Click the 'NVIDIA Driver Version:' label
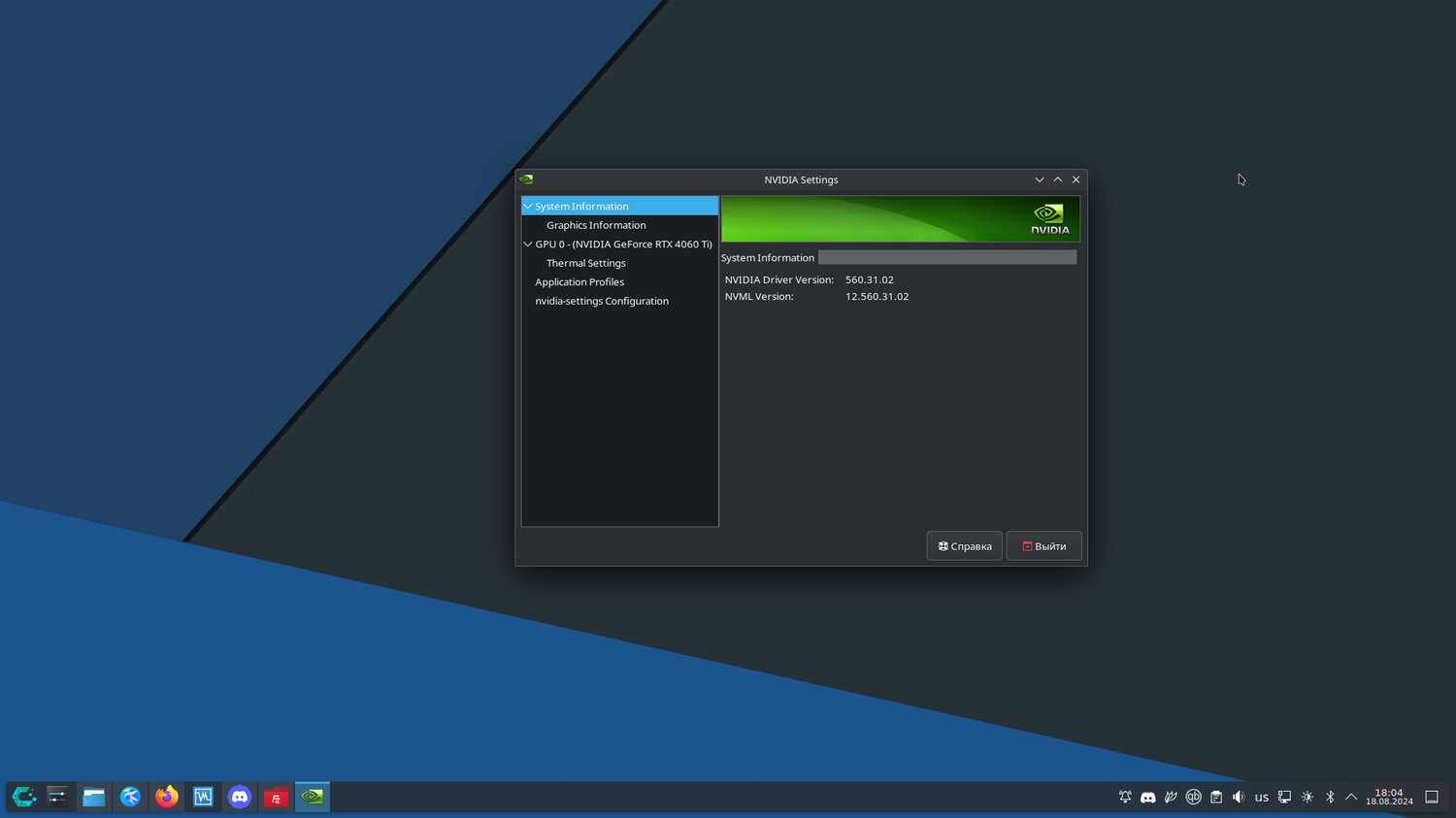1456x818 pixels. coord(779,279)
